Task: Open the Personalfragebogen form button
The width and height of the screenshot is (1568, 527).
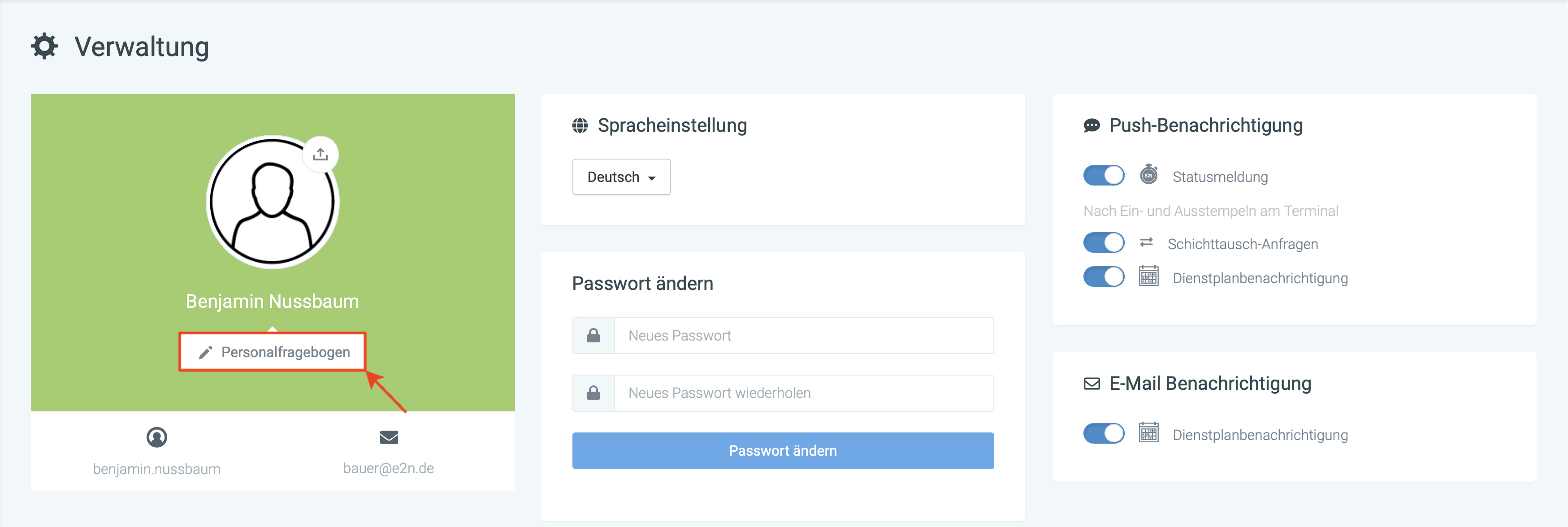Action: [x=273, y=352]
